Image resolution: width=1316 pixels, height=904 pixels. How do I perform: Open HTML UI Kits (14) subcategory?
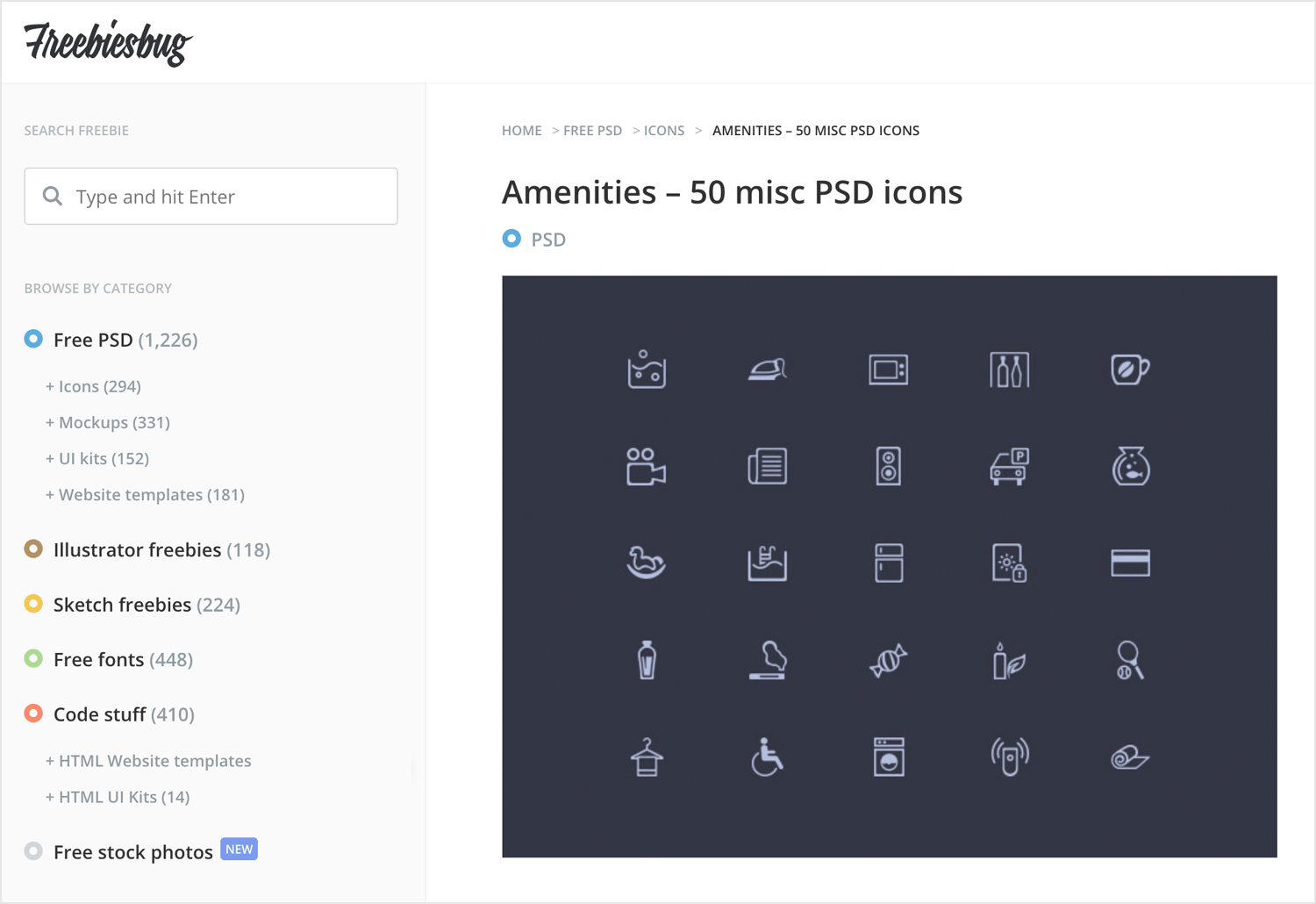coord(118,797)
